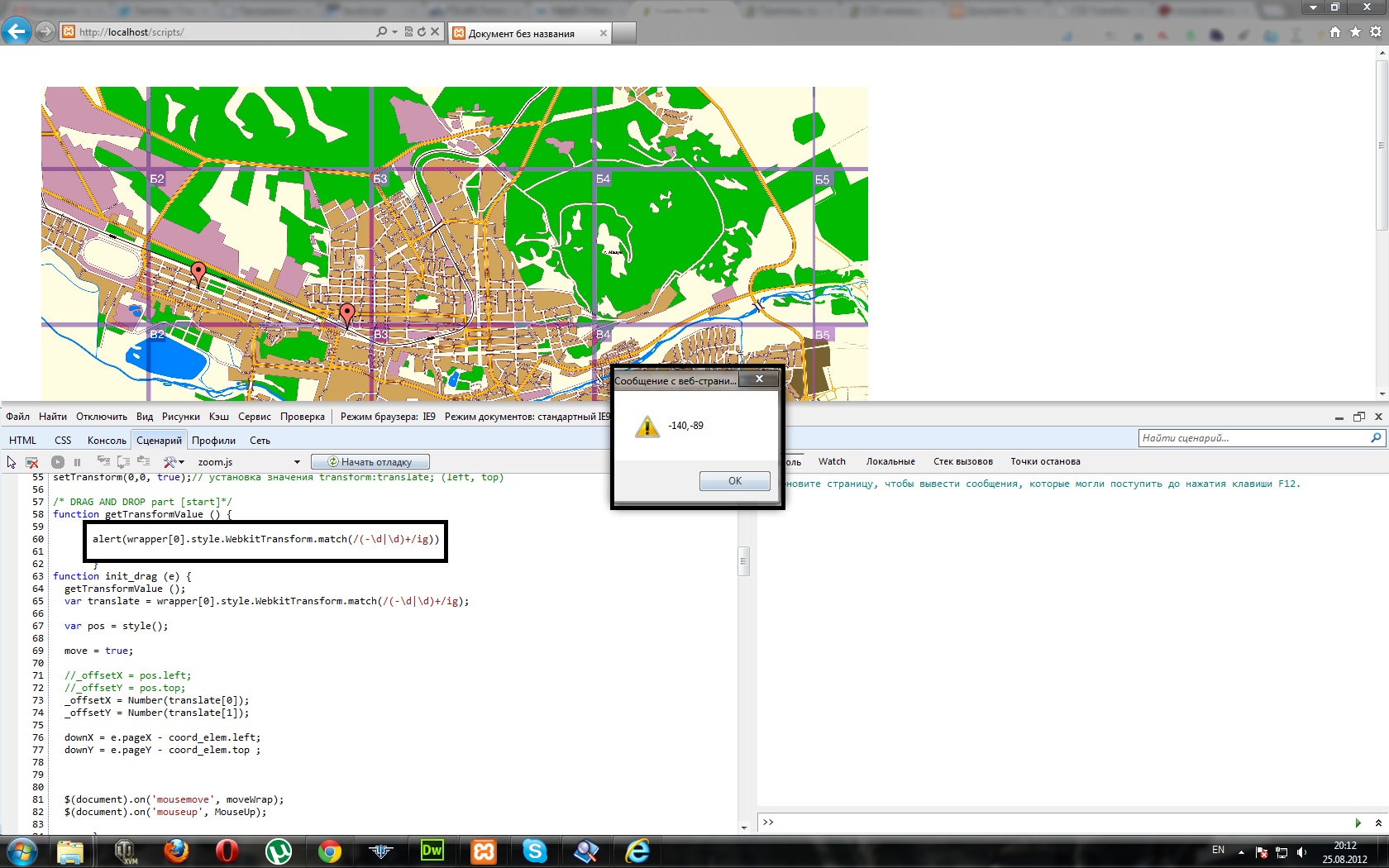The height and width of the screenshot is (868, 1389).
Task: Open Dreamweaver from the taskbar
Action: [x=432, y=851]
